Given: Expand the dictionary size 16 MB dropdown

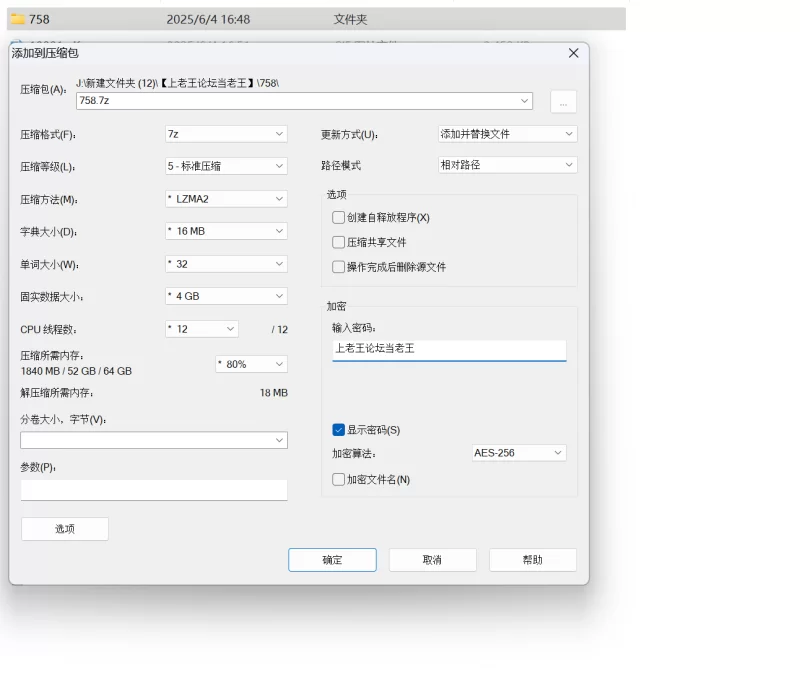Looking at the screenshot, I should click(226, 232).
